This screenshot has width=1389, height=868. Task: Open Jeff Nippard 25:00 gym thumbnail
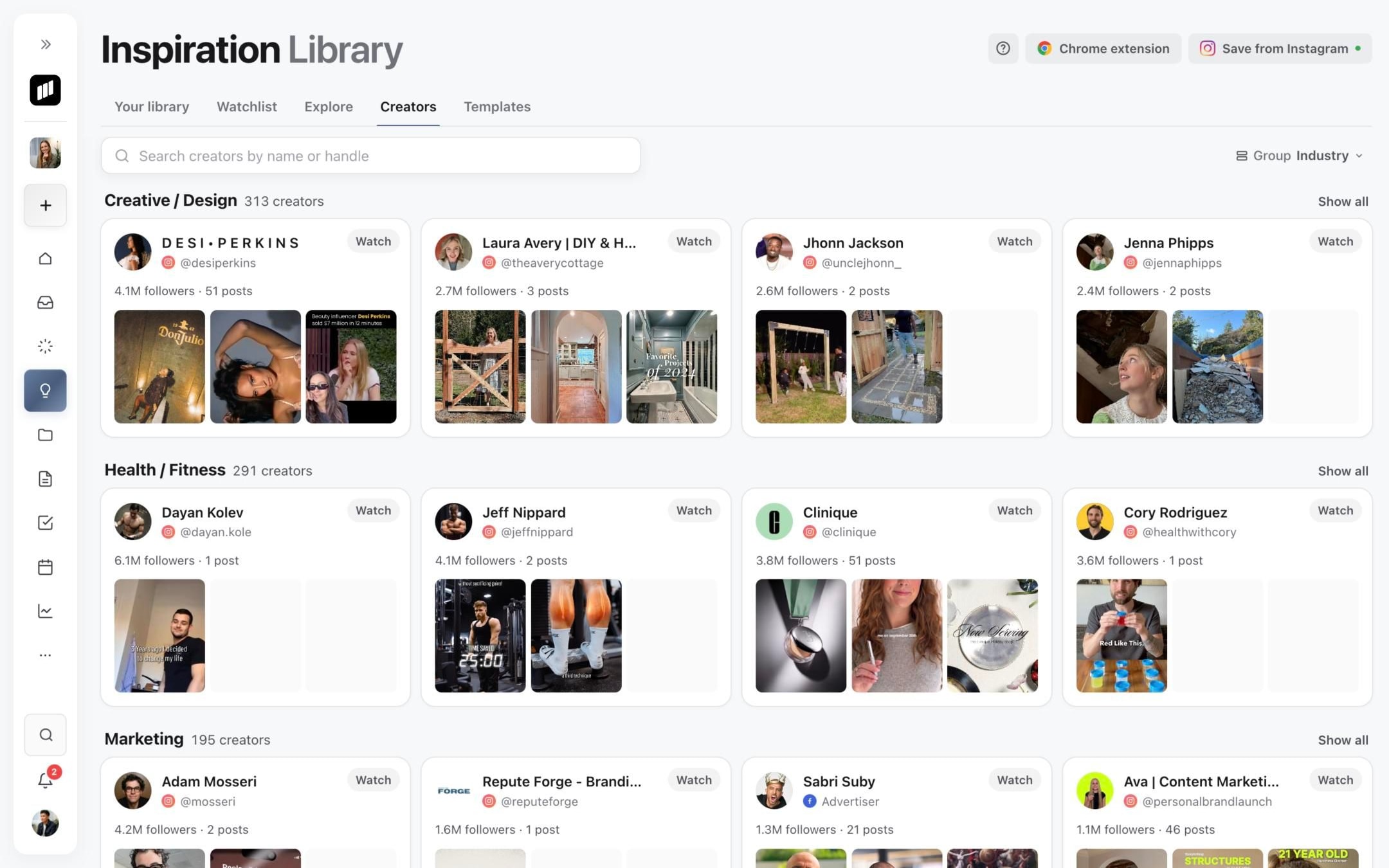(x=480, y=636)
